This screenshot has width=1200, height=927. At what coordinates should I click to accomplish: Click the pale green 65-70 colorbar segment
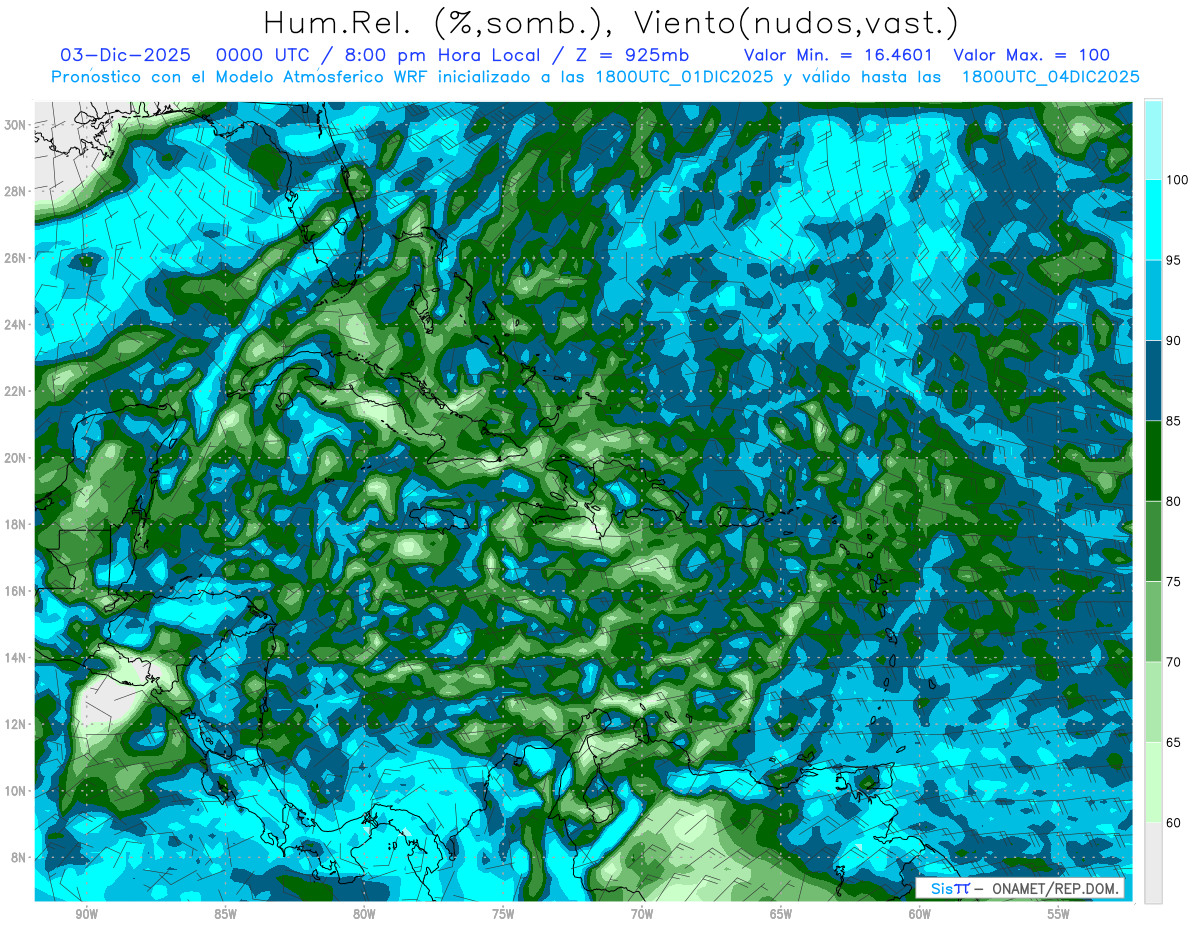pyautogui.click(x=1153, y=702)
